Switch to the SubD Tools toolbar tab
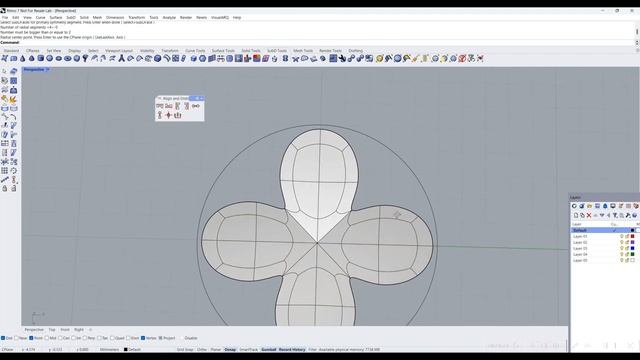The height and width of the screenshot is (360, 640). pyautogui.click(x=277, y=51)
